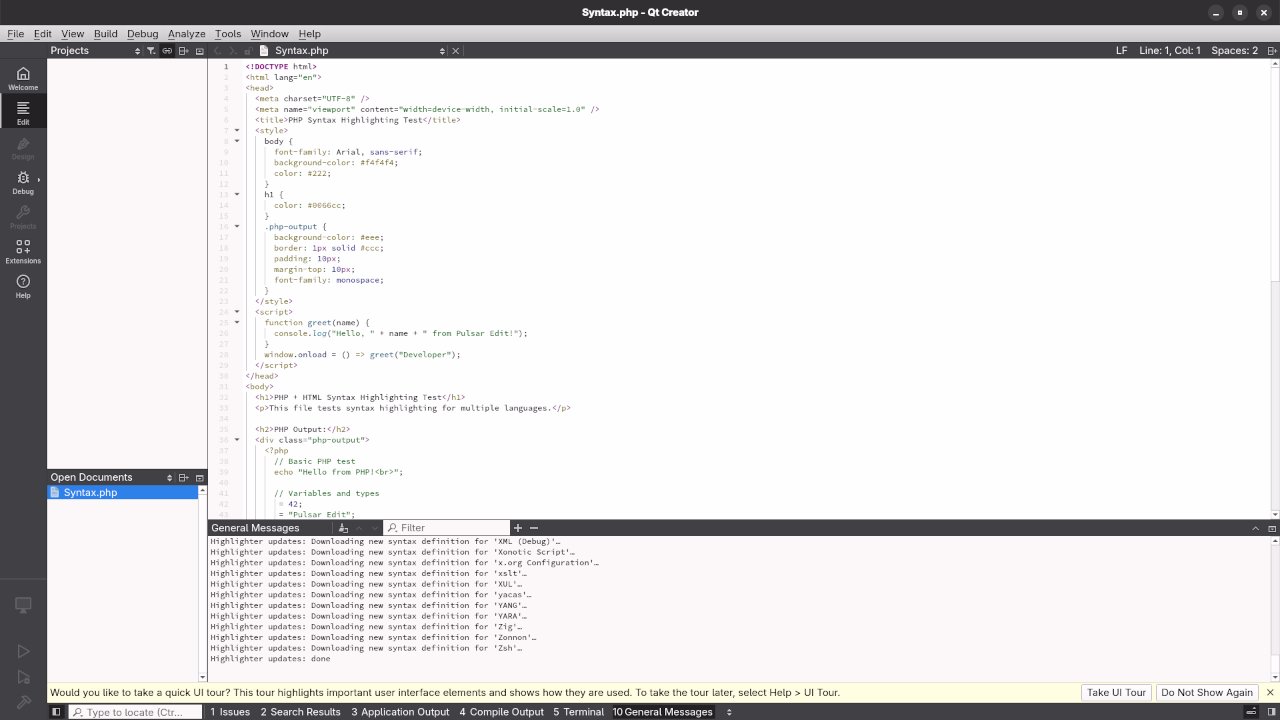Image resolution: width=1280 pixels, height=720 pixels.
Task: Toggle the bottom output pane
Action: tap(1250, 712)
